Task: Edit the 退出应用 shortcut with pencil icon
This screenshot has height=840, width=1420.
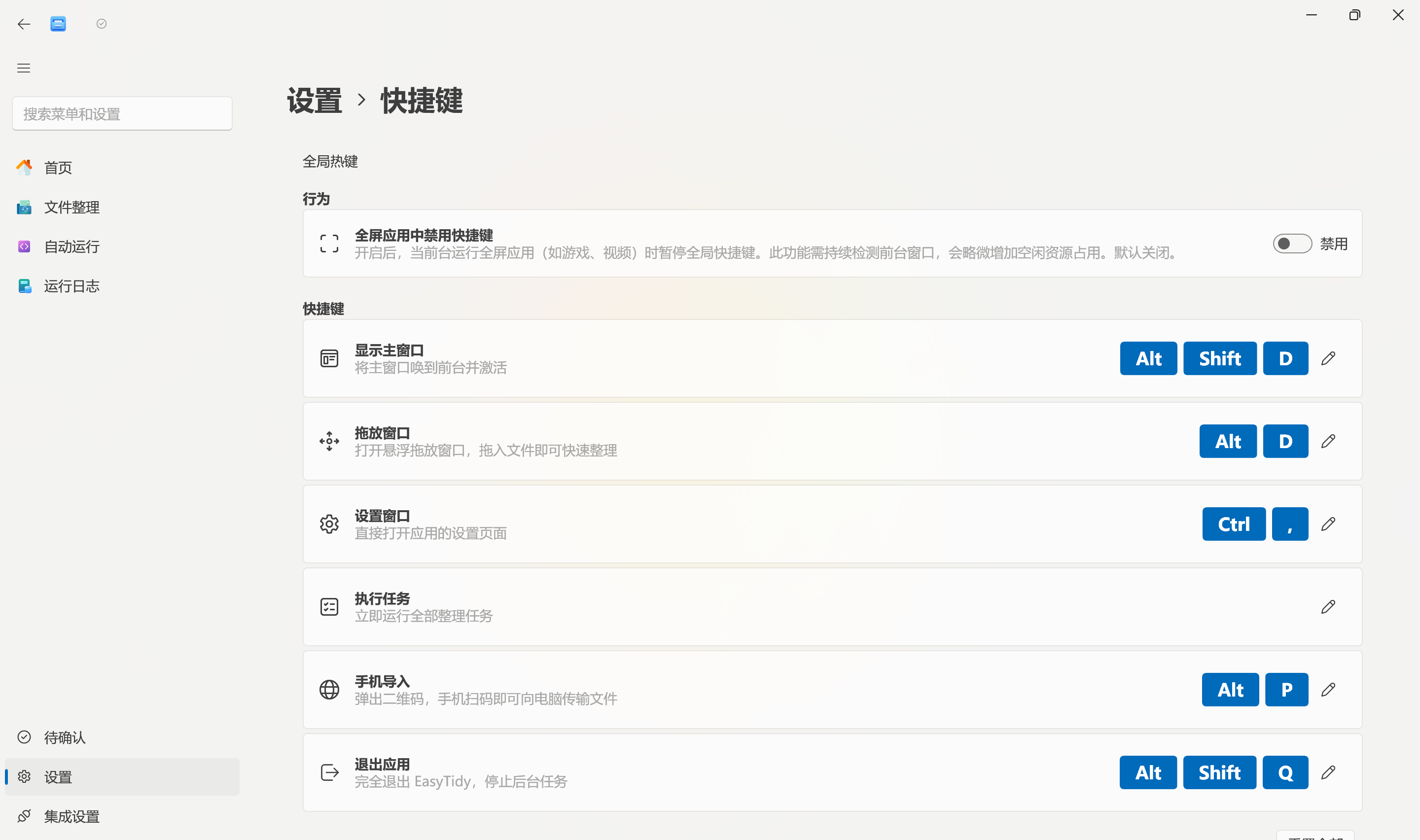Action: point(1328,772)
